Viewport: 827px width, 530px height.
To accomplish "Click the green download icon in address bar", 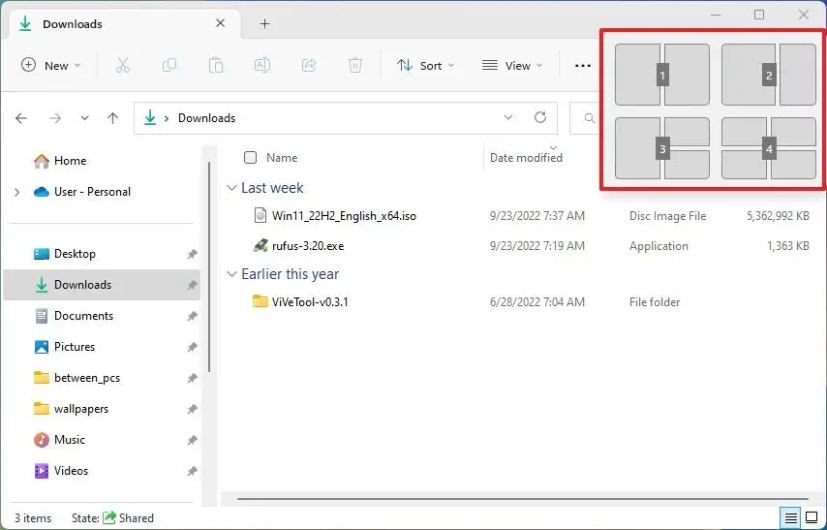I will point(150,118).
